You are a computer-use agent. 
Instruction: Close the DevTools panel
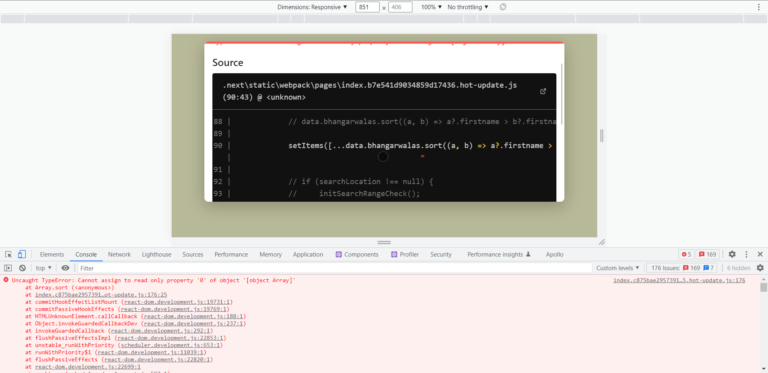[760, 255]
